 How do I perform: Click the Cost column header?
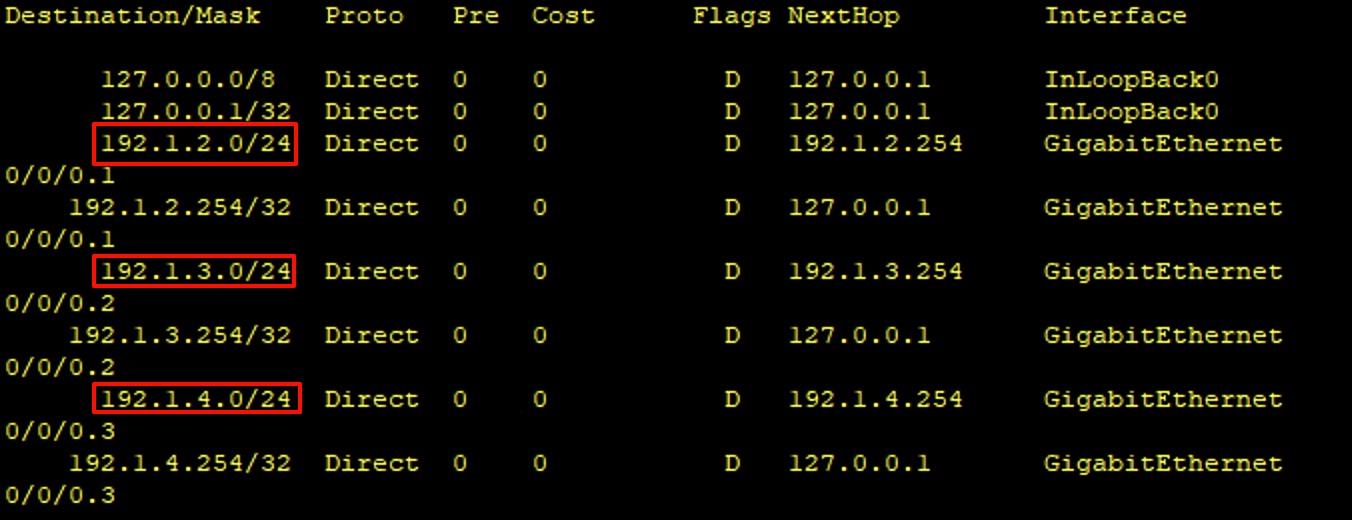(563, 17)
